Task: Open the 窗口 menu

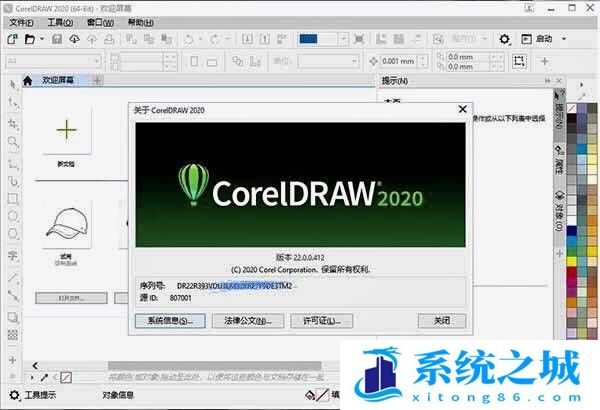Action: (100, 23)
